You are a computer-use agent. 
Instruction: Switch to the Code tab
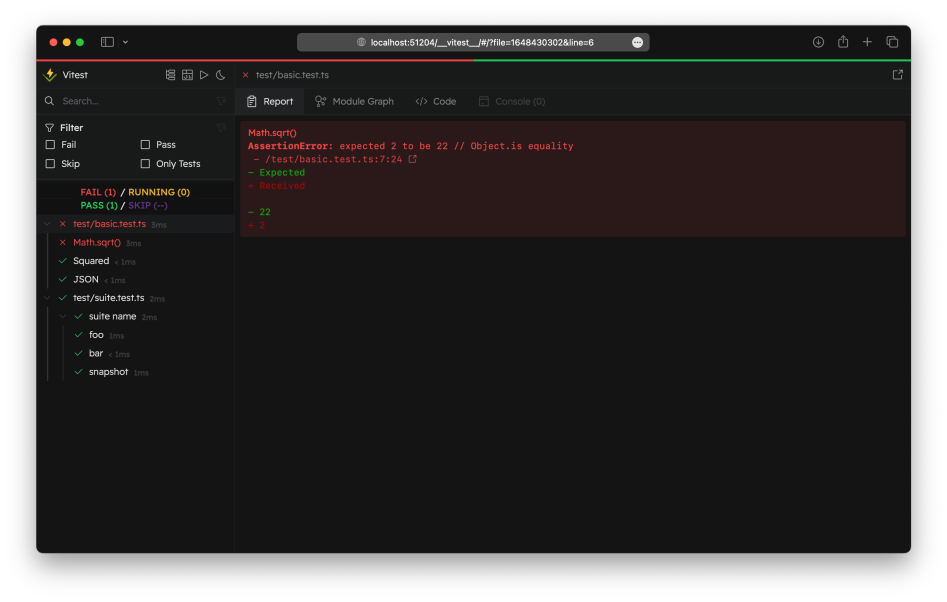click(435, 101)
